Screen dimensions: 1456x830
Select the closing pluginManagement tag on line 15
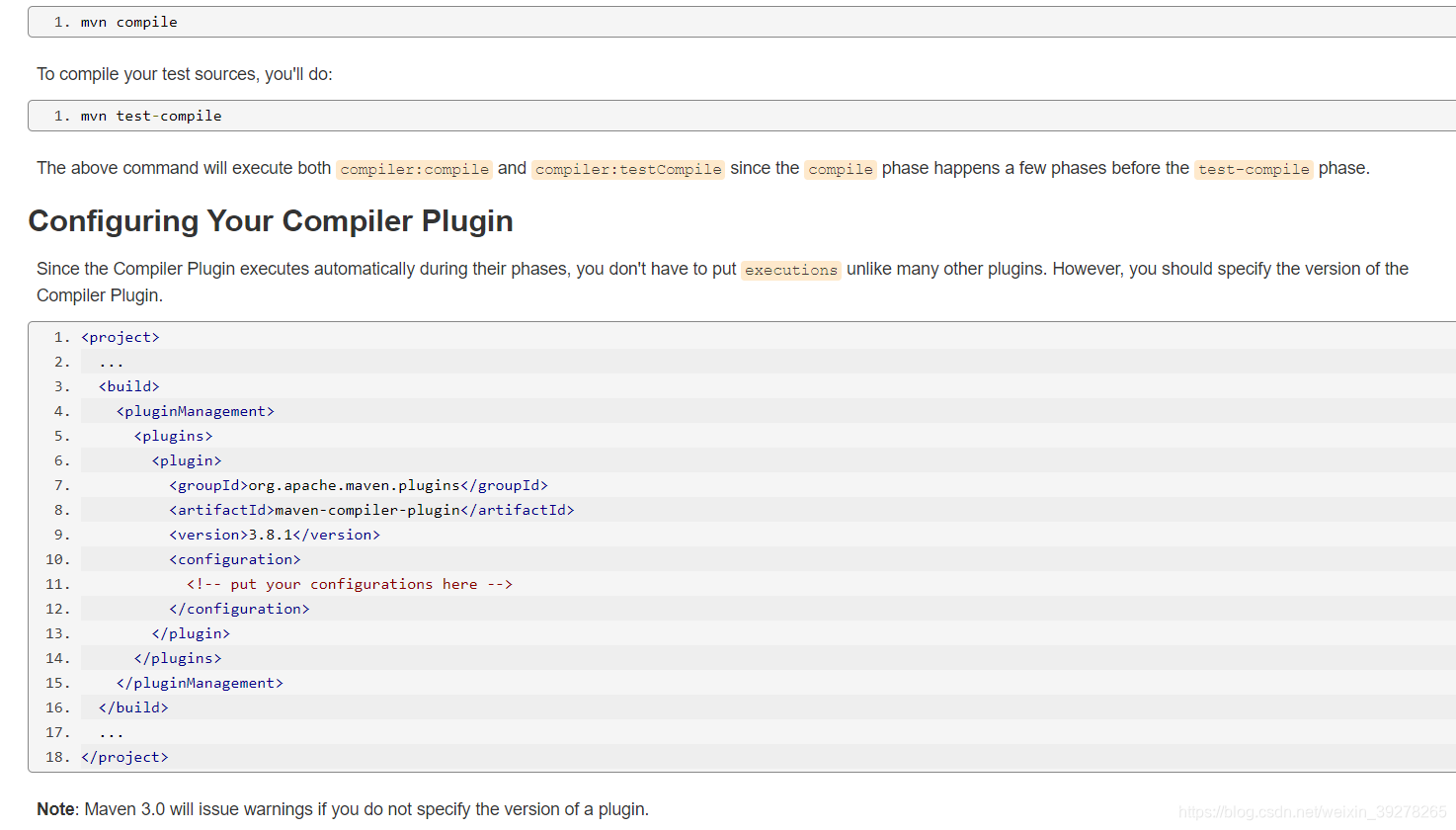pos(200,682)
